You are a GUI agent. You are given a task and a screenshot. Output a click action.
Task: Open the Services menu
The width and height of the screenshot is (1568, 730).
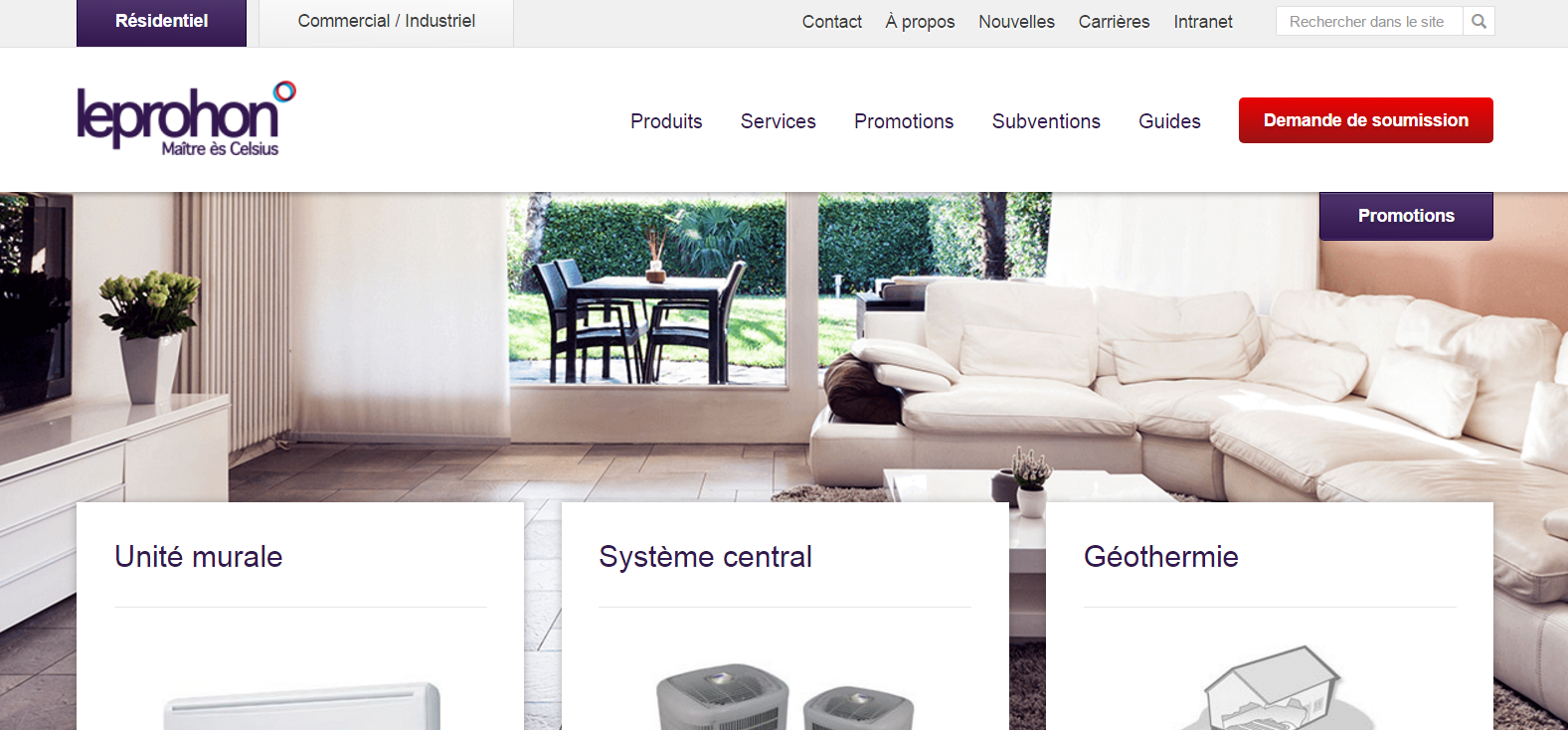click(779, 121)
